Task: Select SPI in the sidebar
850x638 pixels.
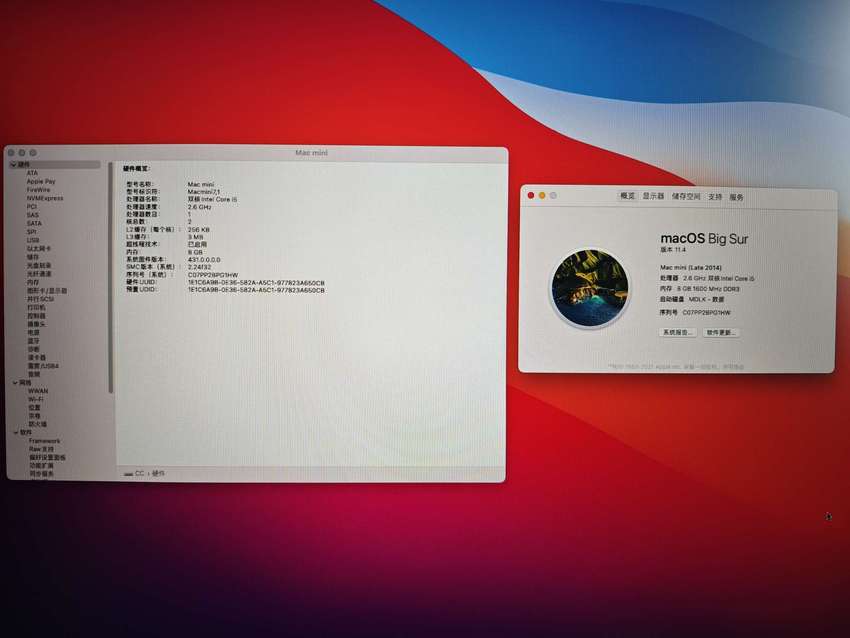Action: pyautogui.click(x=32, y=232)
